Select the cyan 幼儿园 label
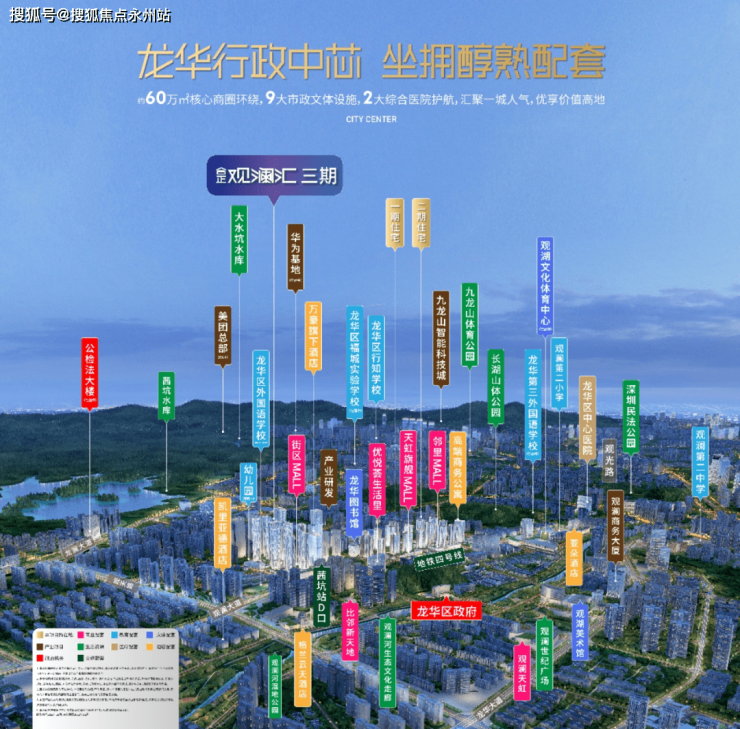 (248, 482)
